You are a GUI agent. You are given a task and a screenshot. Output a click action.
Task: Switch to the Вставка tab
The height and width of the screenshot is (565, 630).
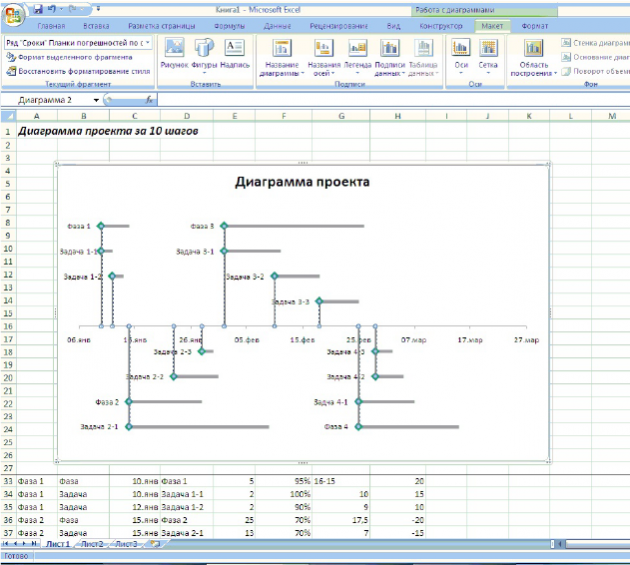(x=96, y=26)
